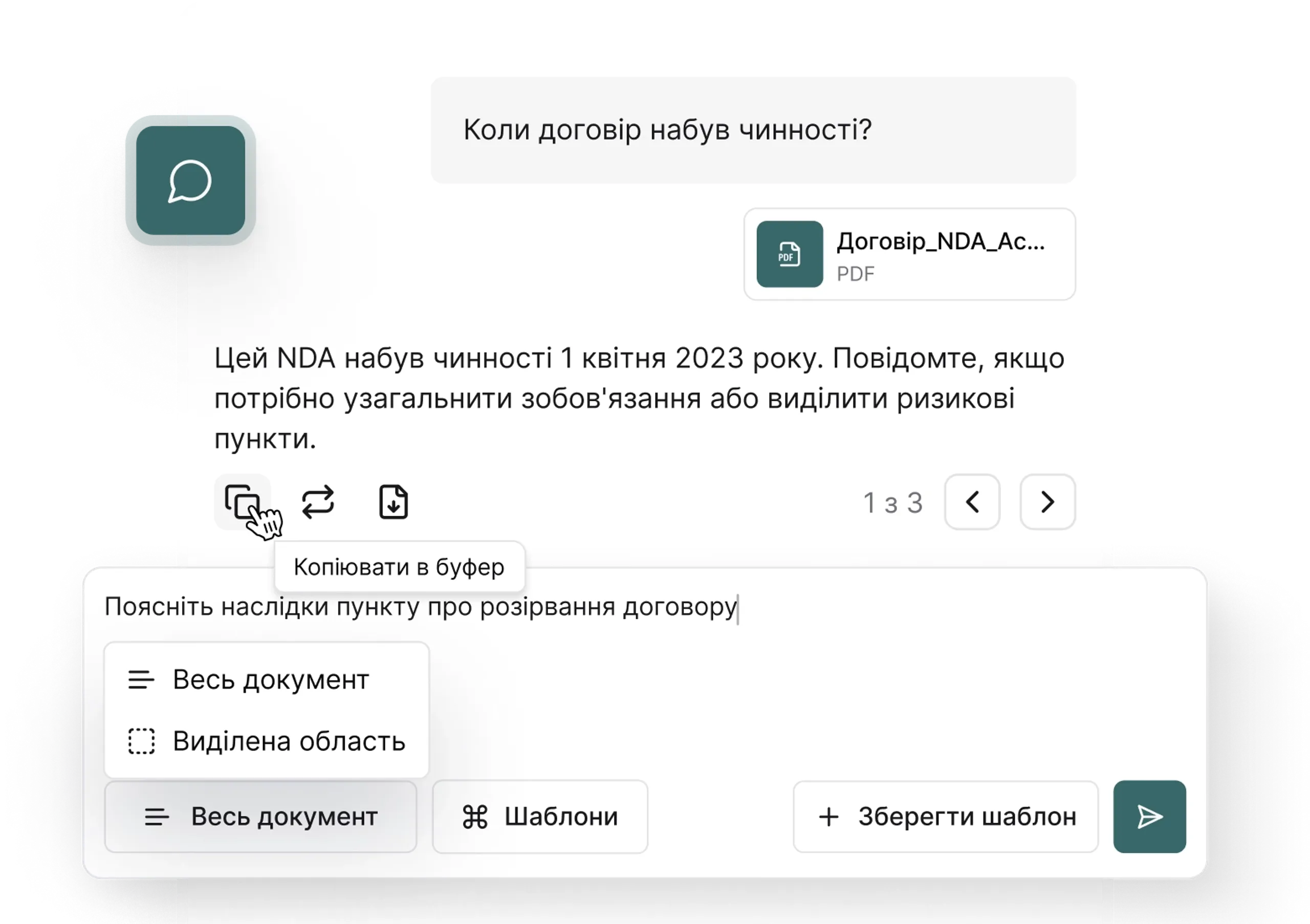
Task: Click the teal chat bubble icon
Action: pos(190,181)
